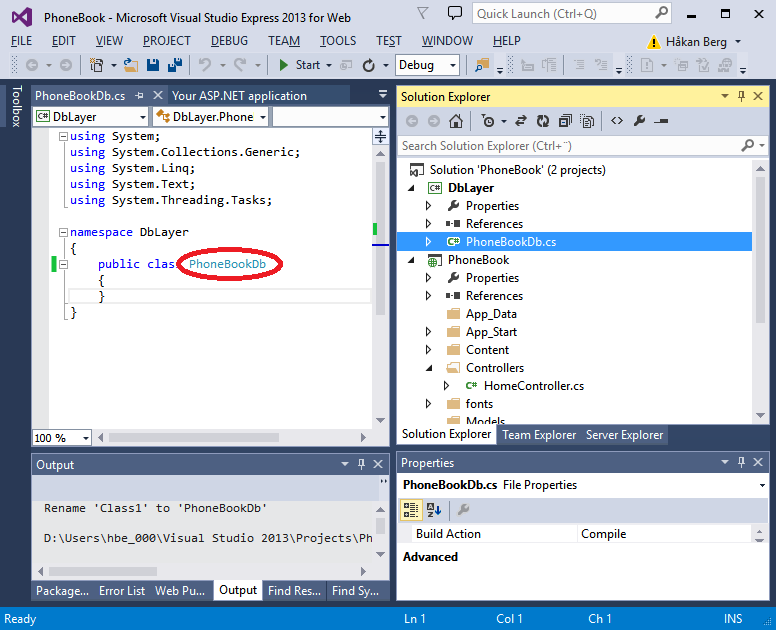This screenshot has width=776, height=630.
Task: Click the Refresh browser icon in toolbar
Action: [x=369, y=65]
